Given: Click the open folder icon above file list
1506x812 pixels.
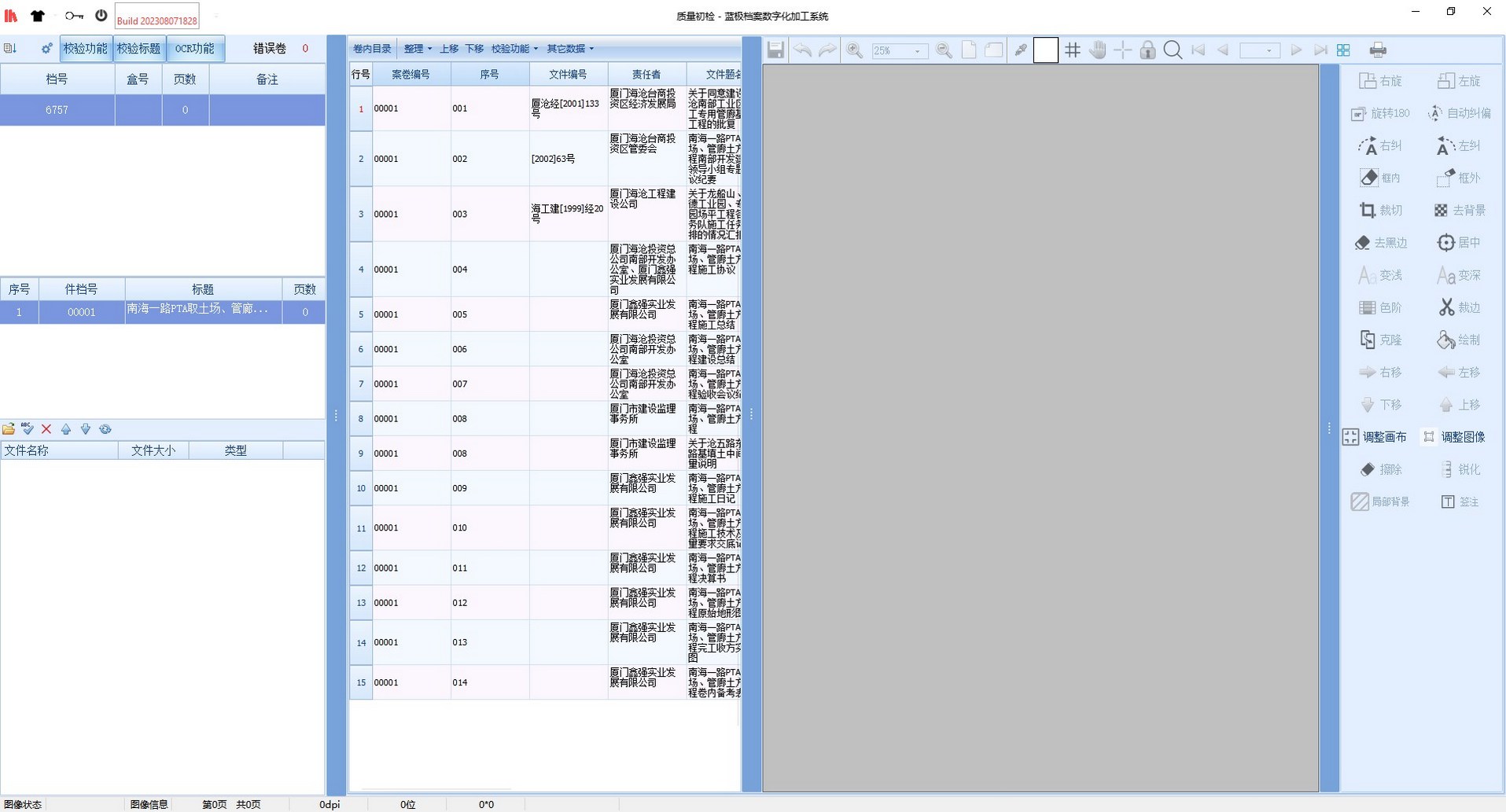Looking at the screenshot, I should coord(9,429).
